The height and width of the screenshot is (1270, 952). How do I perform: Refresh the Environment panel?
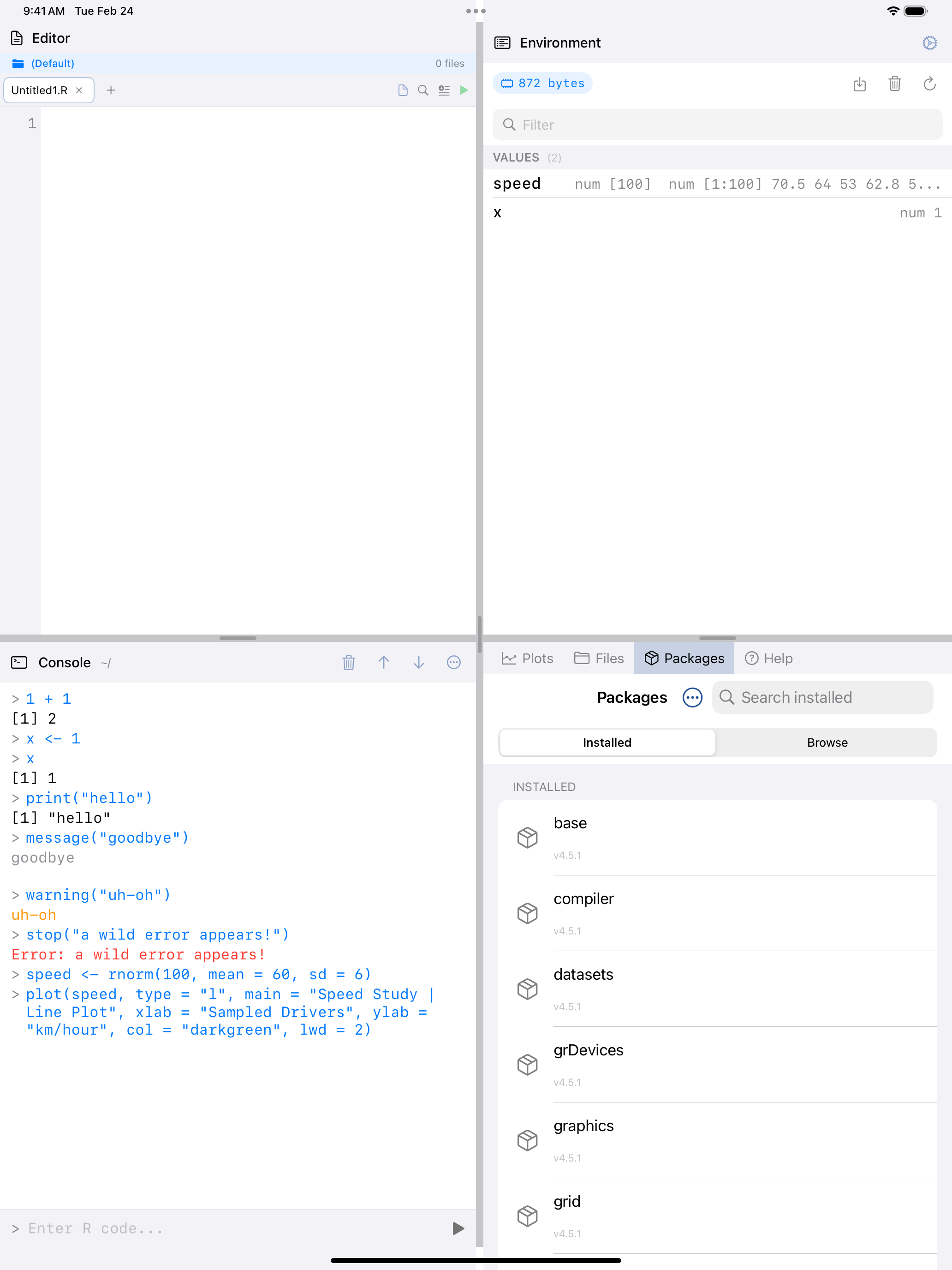click(x=929, y=84)
